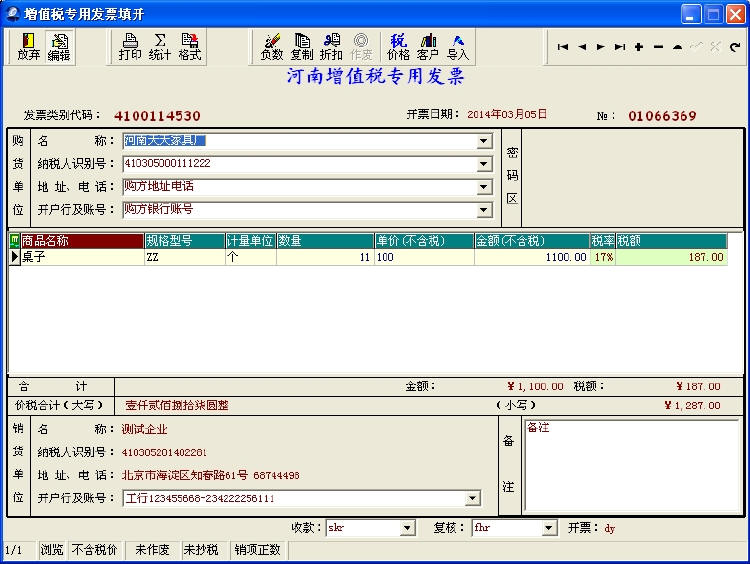Click the 打印 (print) icon

click(130, 46)
